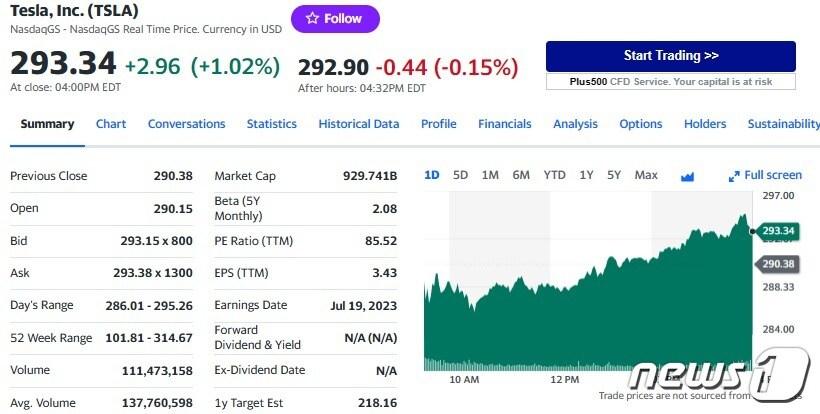Image resolution: width=820 pixels, height=414 pixels.
Task: Switch to the Summary tab
Action: click(47, 124)
